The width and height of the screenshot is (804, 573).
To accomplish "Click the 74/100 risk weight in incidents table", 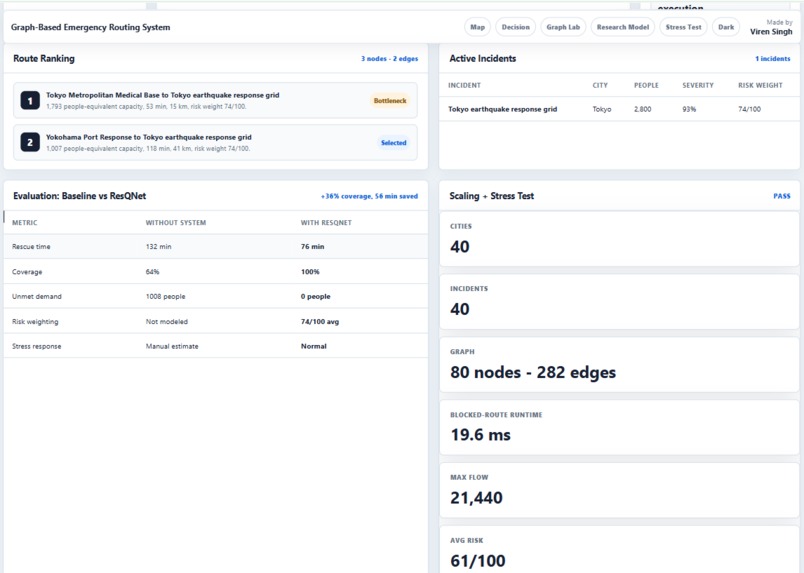I will tap(749, 109).
